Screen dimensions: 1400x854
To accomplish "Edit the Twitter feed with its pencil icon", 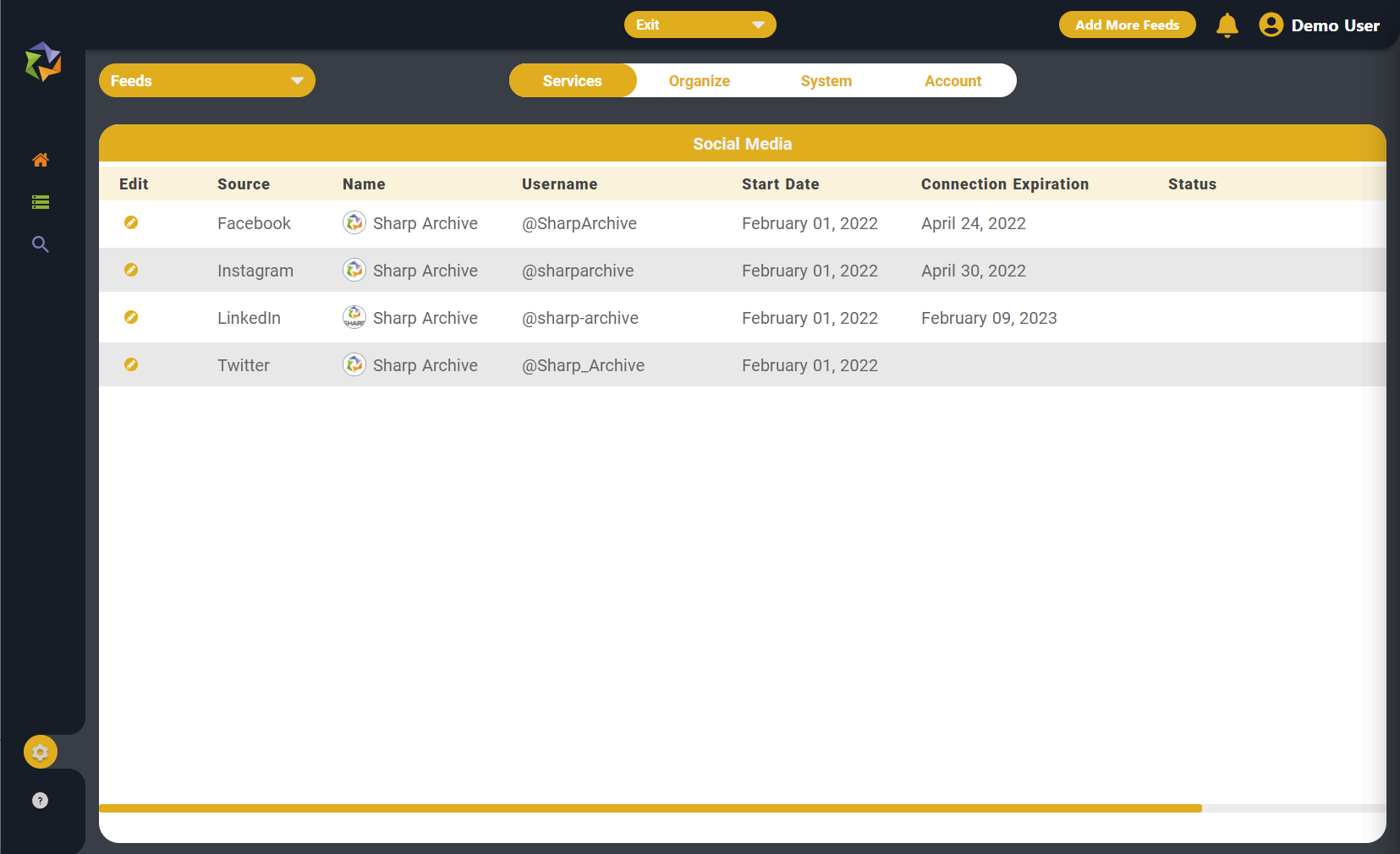I will pyautogui.click(x=132, y=364).
